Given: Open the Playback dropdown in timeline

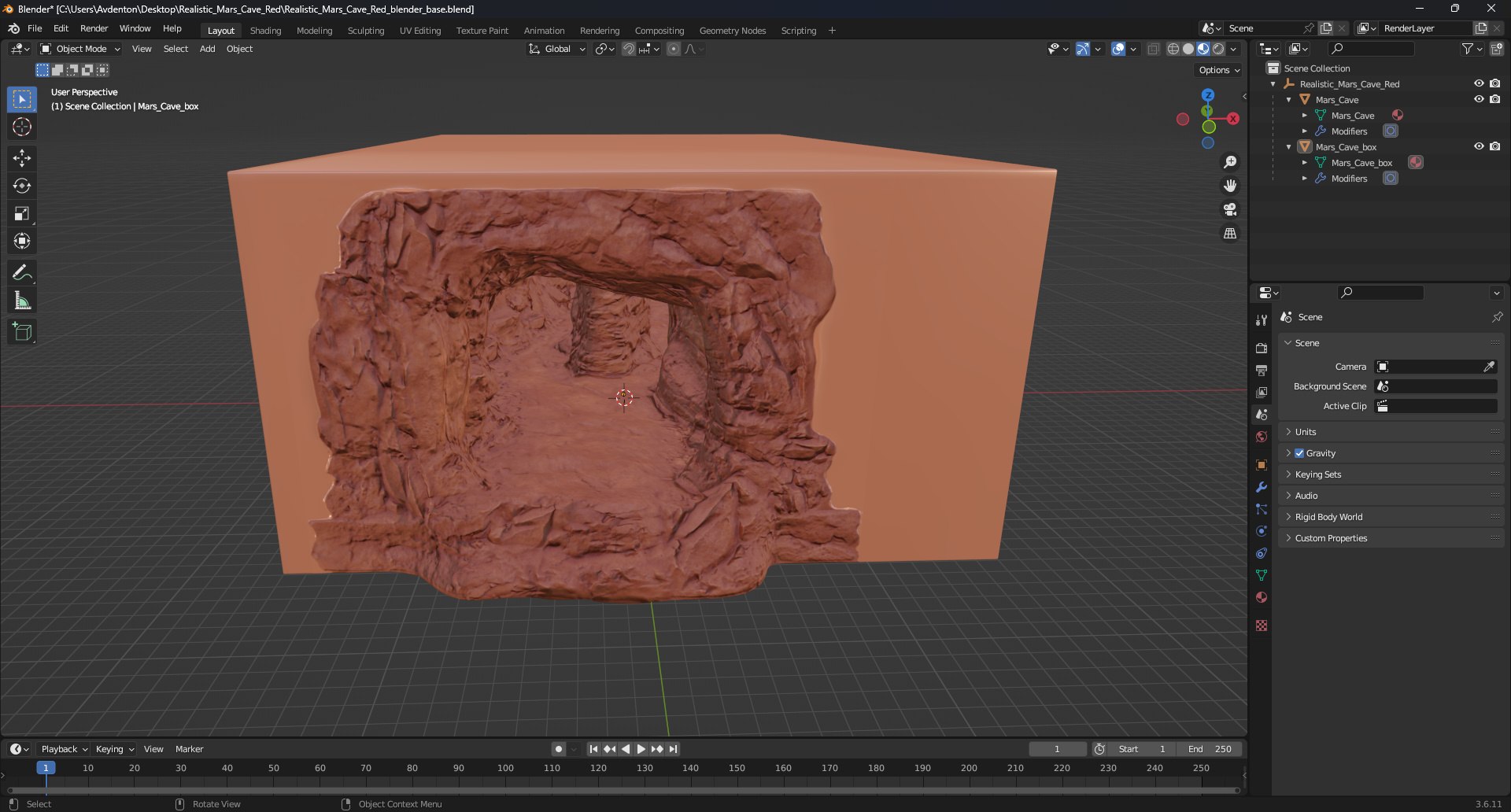Looking at the screenshot, I should click(64, 749).
